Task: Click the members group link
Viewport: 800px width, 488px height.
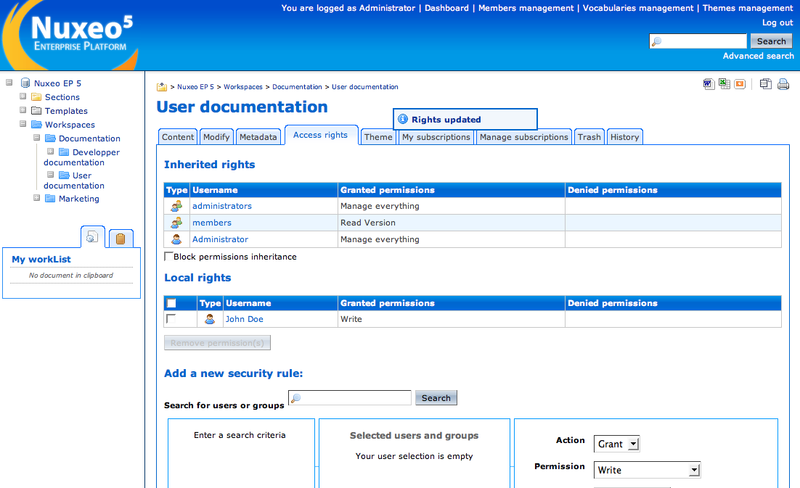Action: [212, 223]
